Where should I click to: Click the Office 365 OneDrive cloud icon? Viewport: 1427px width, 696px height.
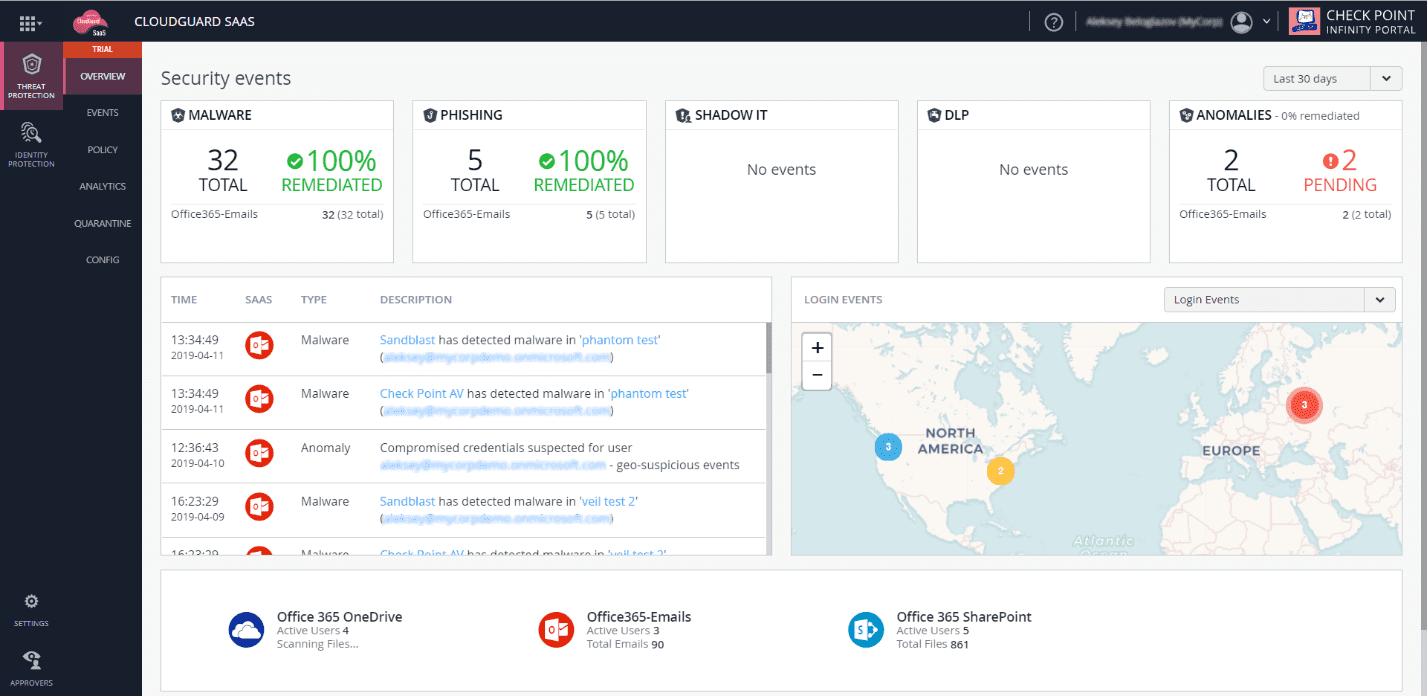(246, 630)
